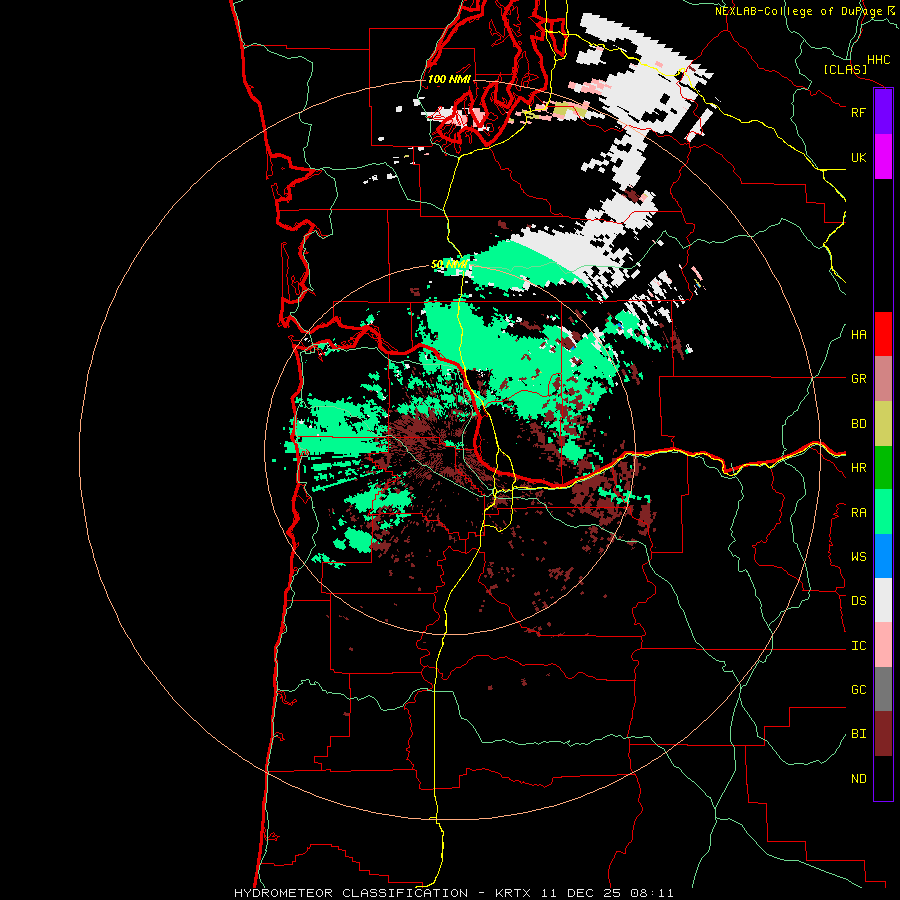
Task: Select the IC pink legend swatch
Action: click(883, 645)
